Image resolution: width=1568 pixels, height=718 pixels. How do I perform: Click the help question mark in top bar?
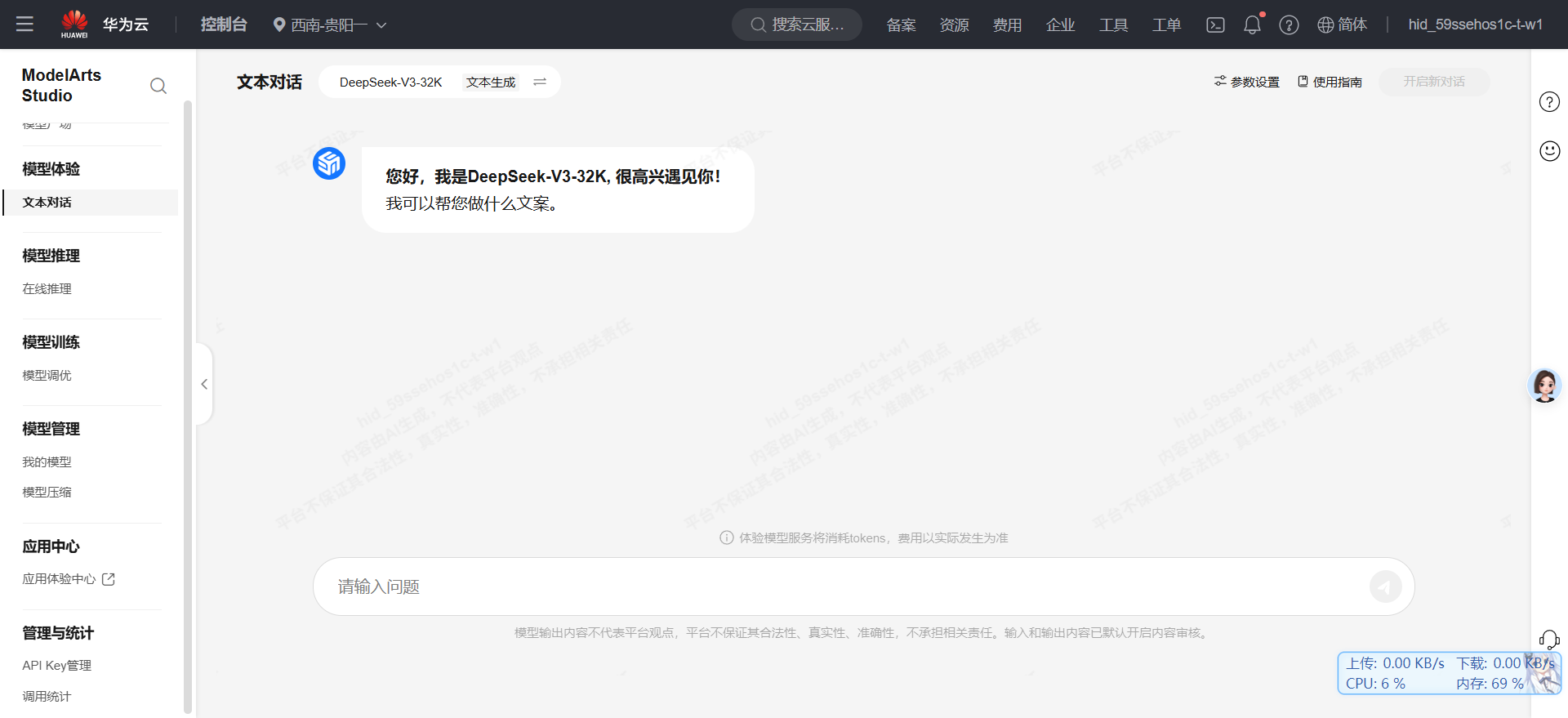[x=1289, y=25]
